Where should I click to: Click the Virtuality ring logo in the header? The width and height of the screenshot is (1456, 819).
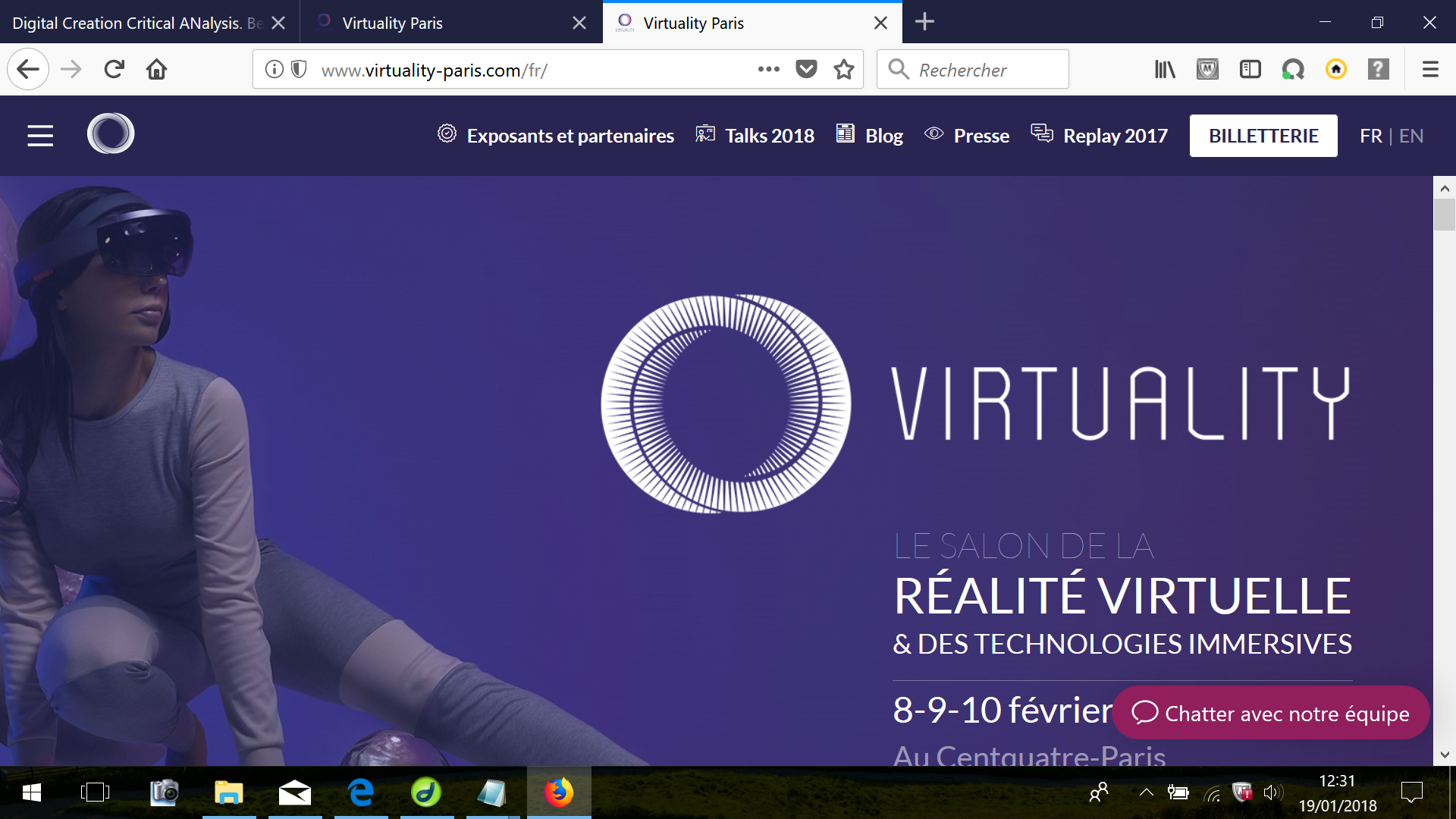(111, 133)
